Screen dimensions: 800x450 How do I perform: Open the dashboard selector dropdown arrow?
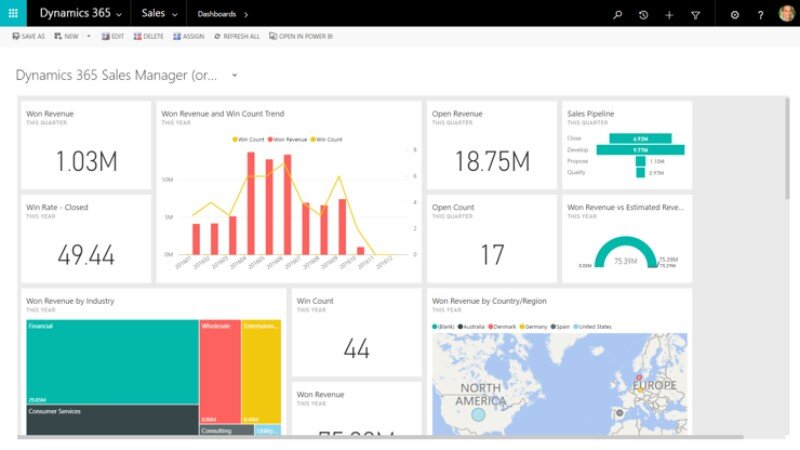(235, 75)
